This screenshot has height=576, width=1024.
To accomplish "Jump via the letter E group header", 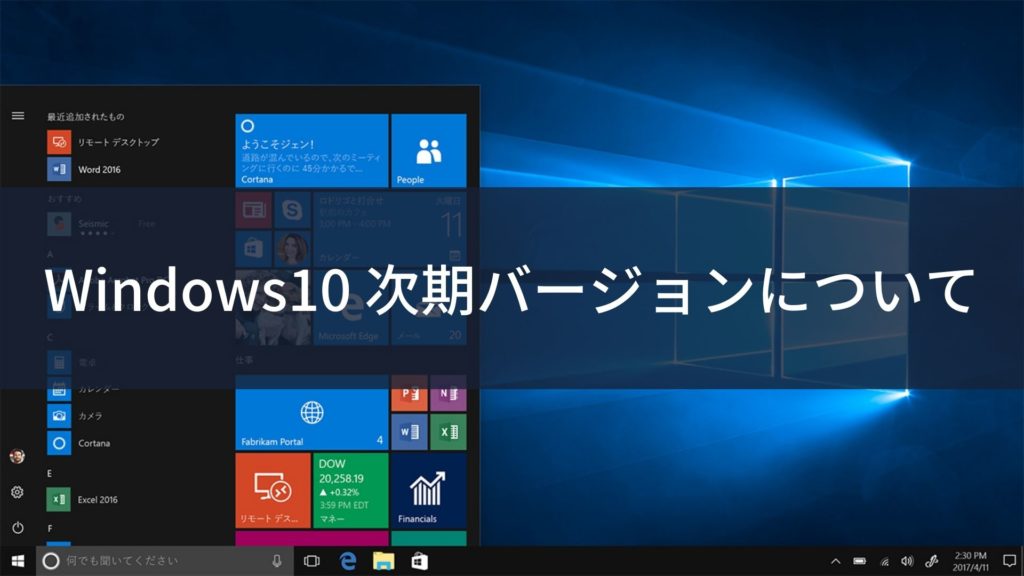I will pos(50,473).
